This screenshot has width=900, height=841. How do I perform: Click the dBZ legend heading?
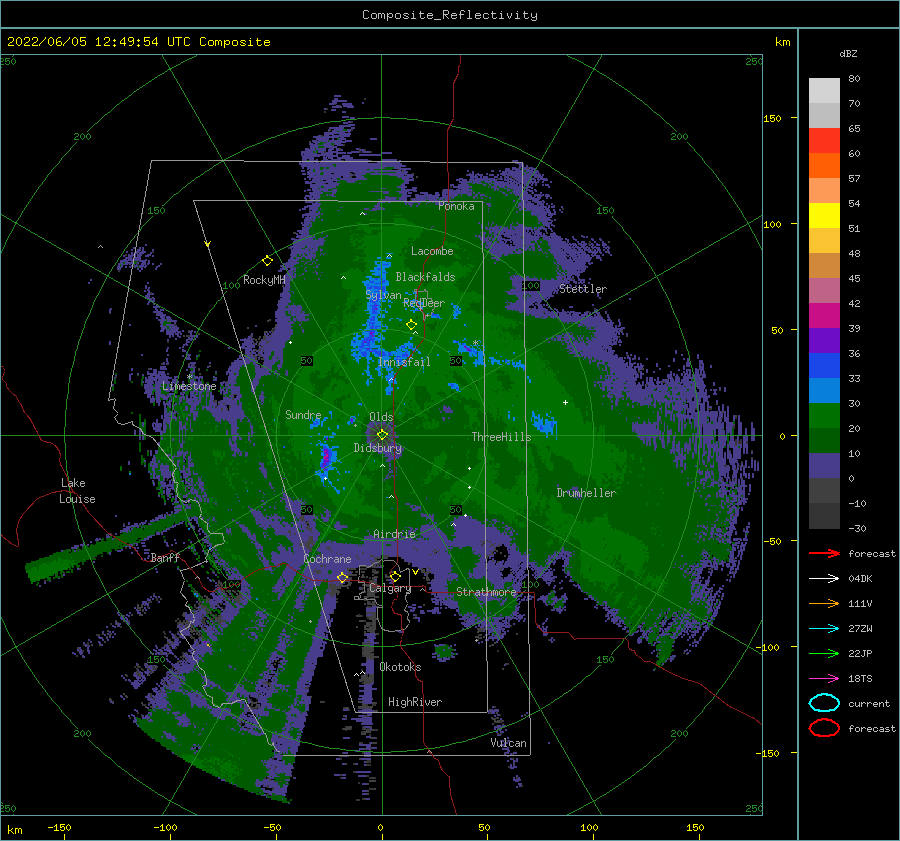click(x=848, y=54)
